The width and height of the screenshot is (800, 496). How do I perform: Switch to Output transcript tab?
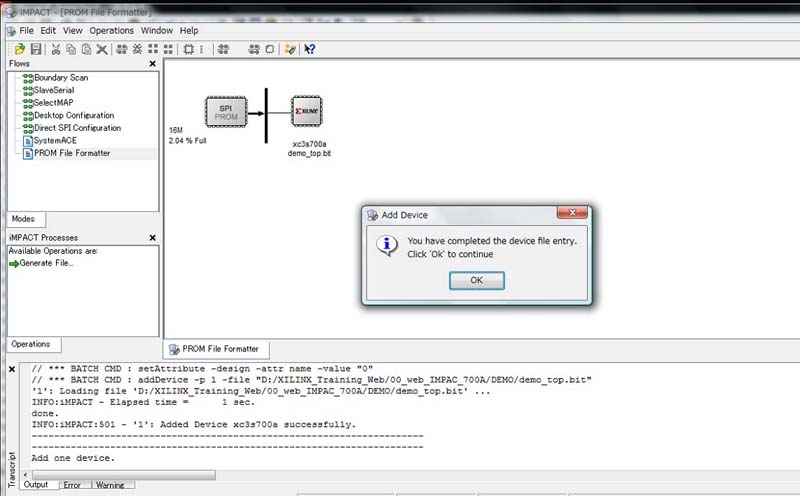(36, 485)
